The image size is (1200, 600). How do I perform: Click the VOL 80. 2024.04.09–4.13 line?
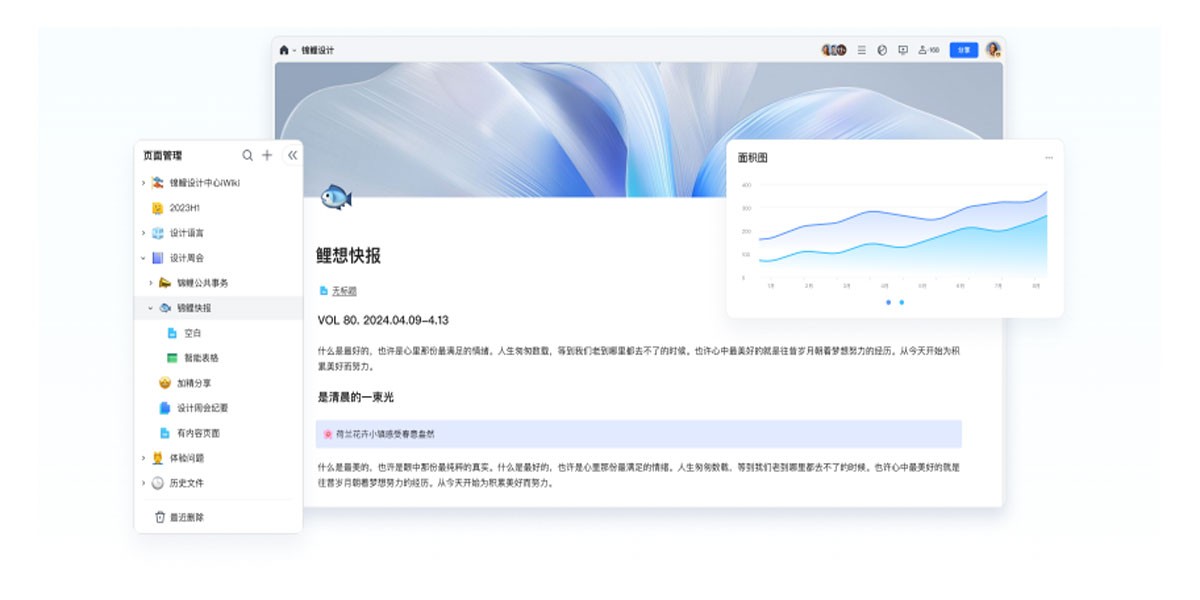383,321
